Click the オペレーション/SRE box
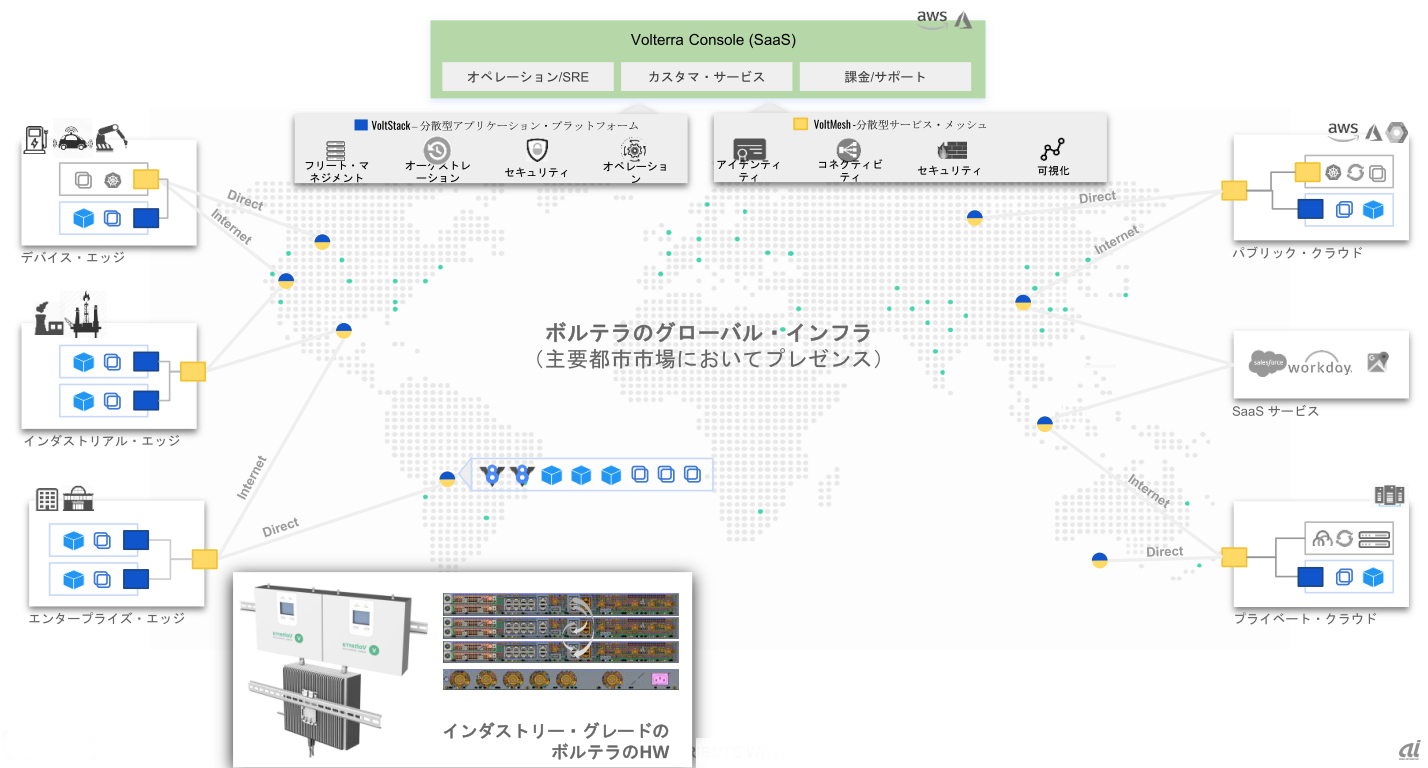This screenshot has width=1428, height=768. (x=526, y=76)
